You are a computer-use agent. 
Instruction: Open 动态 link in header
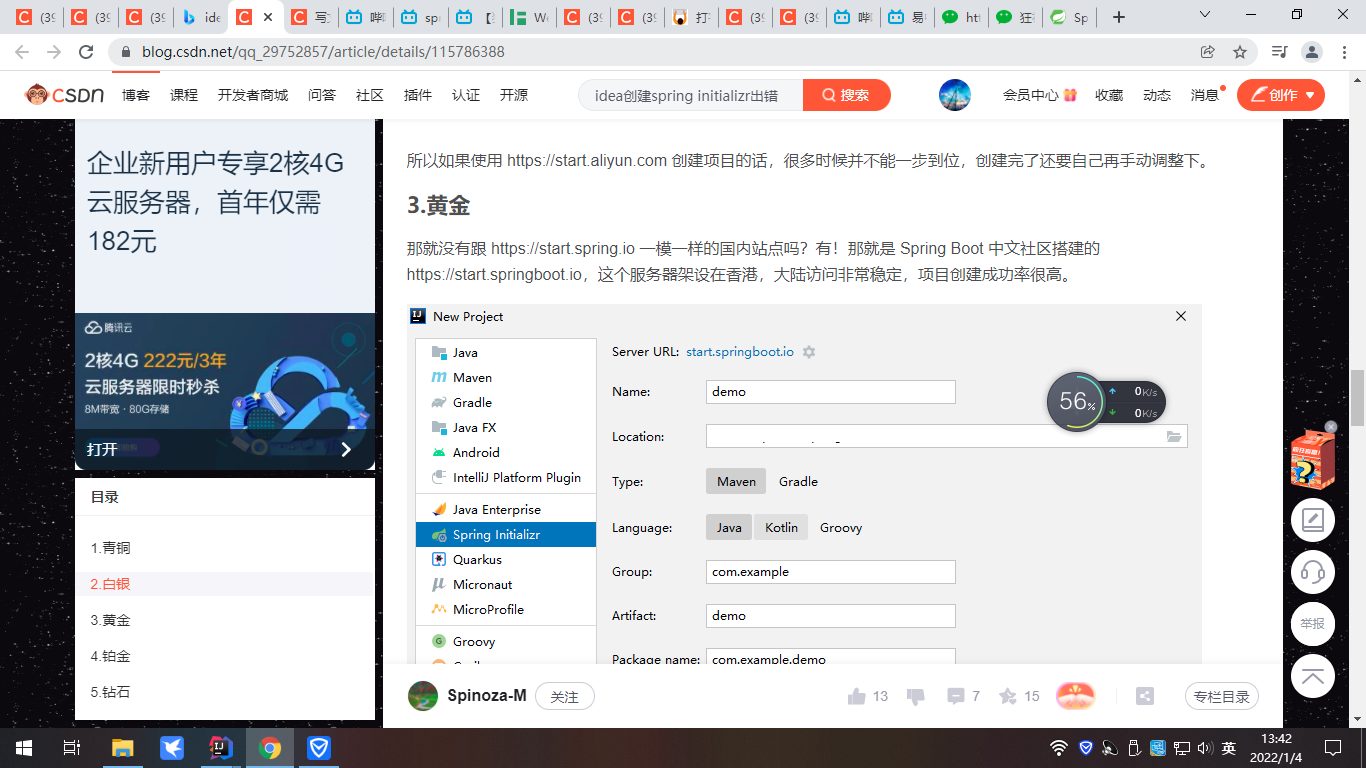click(1157, 95)
